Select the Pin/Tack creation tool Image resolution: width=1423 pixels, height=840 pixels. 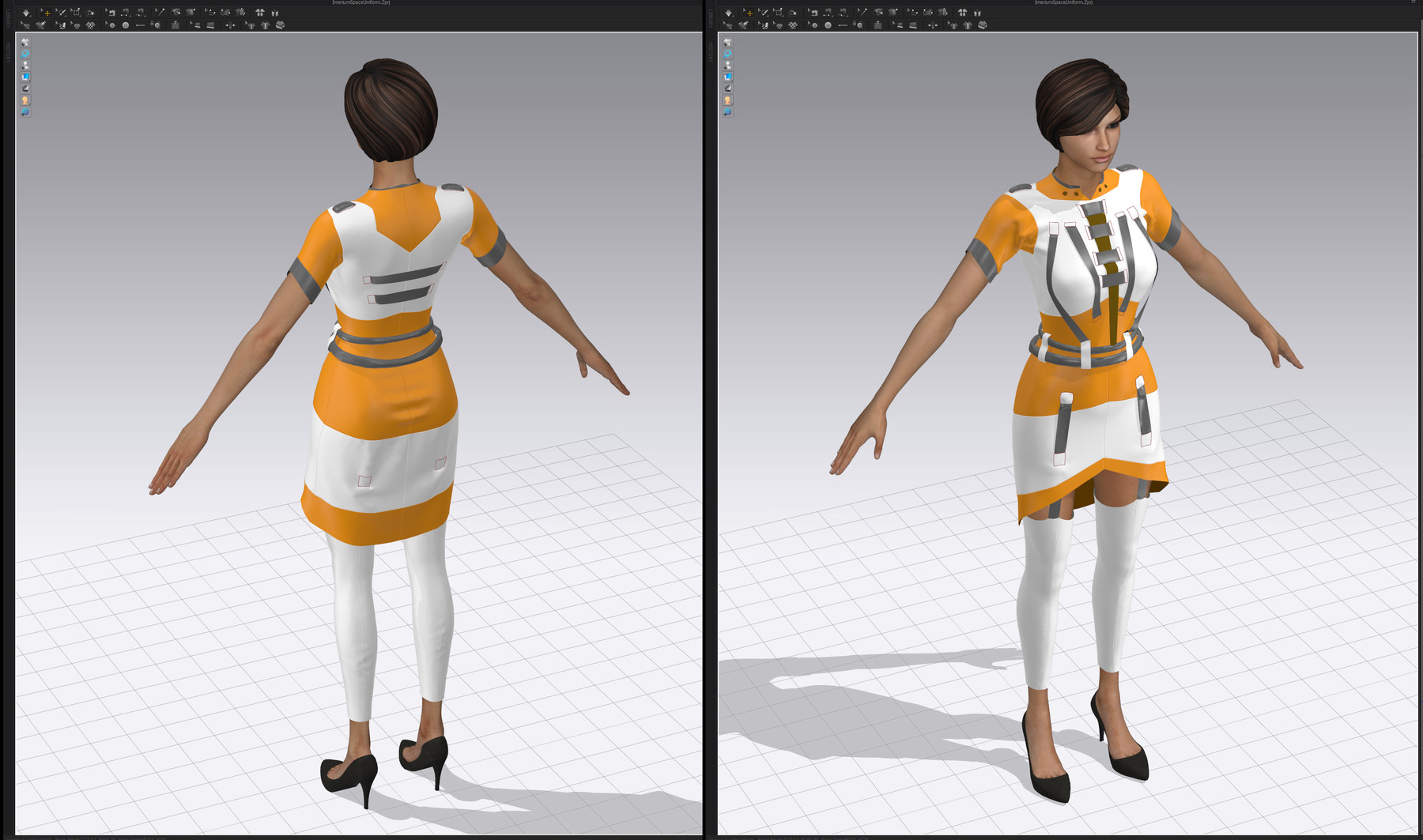point(160,12)
